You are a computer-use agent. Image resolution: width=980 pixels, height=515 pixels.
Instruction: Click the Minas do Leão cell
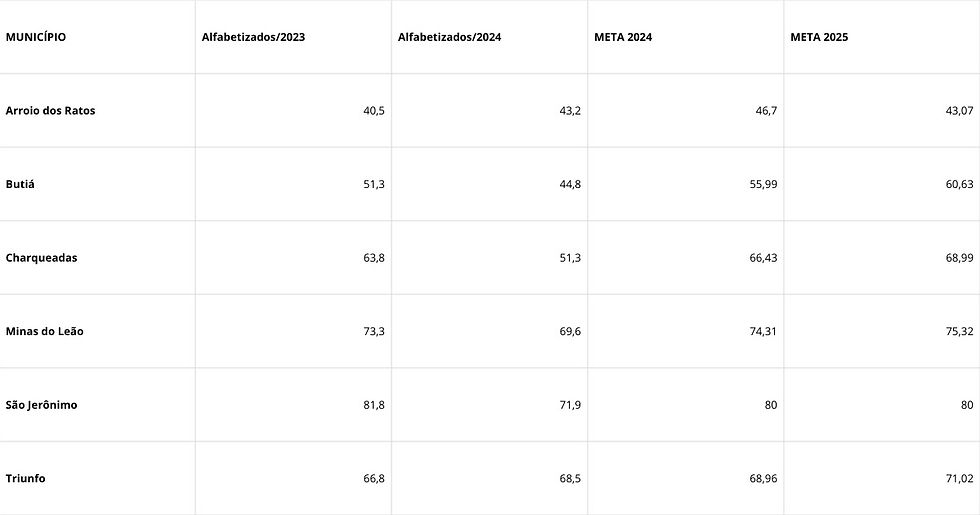(45, 331)
